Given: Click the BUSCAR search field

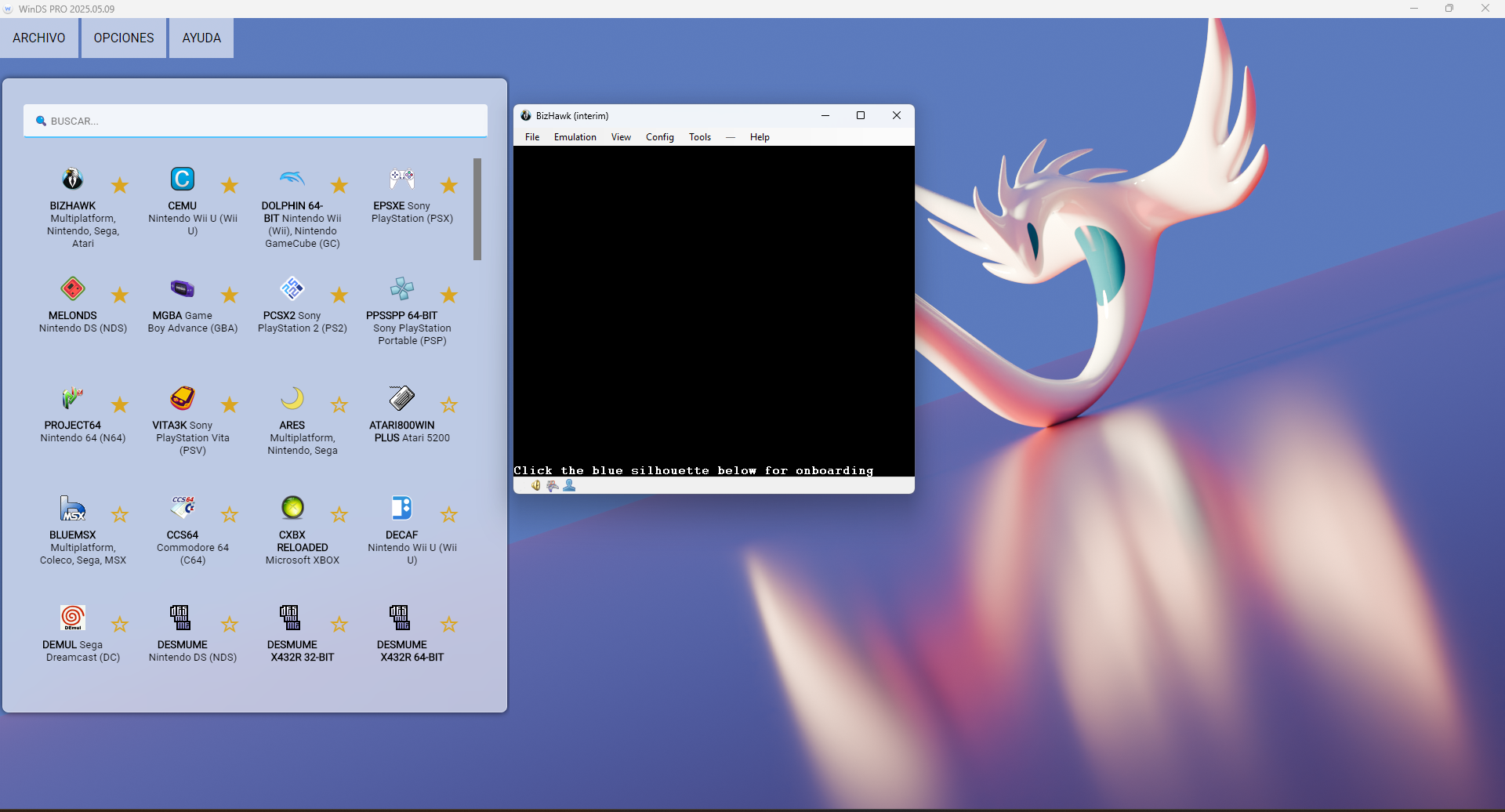Looking at the screenshot, I should pos(256,121).
